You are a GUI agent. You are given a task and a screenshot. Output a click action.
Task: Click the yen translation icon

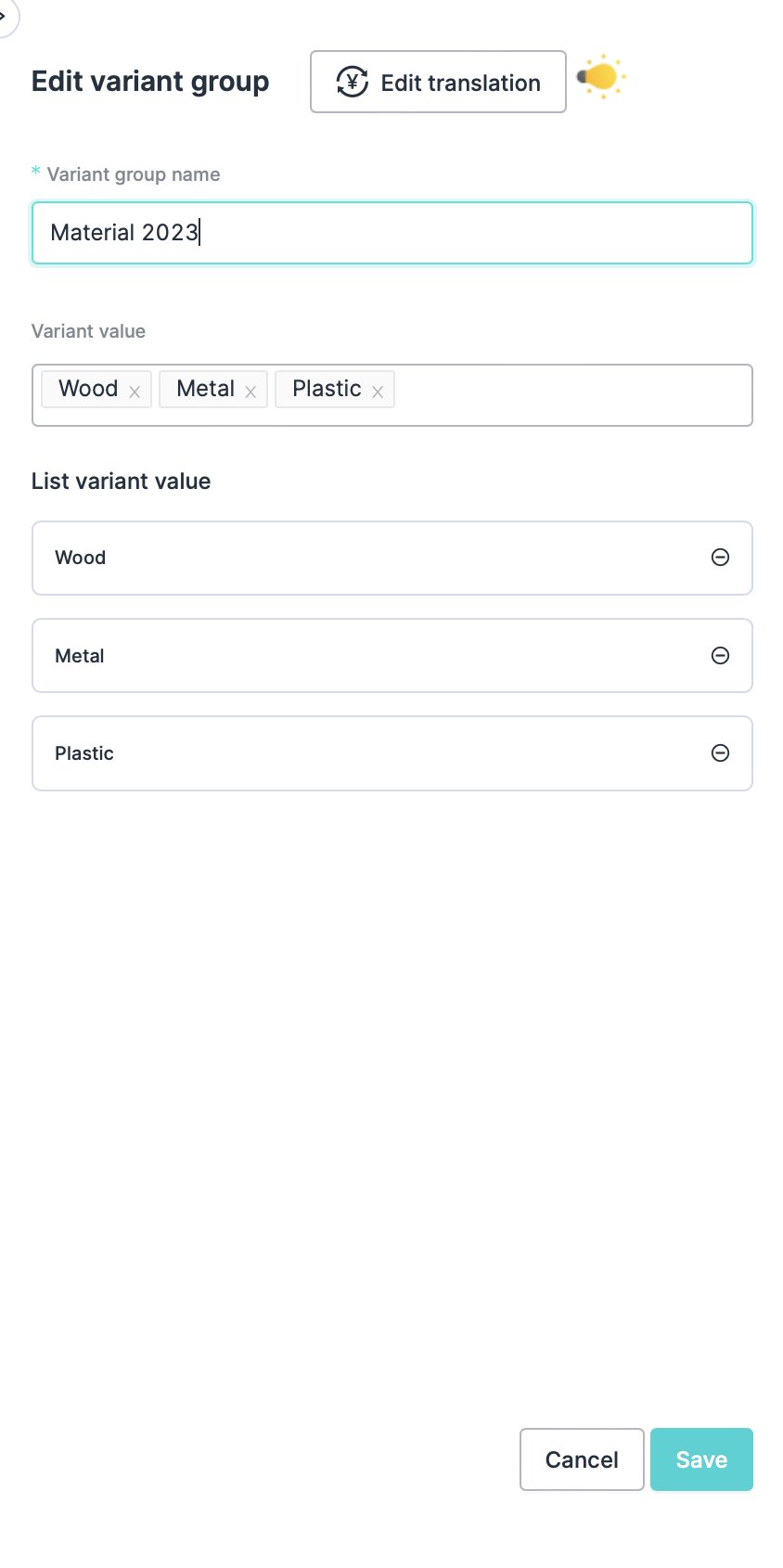(352, 82)
